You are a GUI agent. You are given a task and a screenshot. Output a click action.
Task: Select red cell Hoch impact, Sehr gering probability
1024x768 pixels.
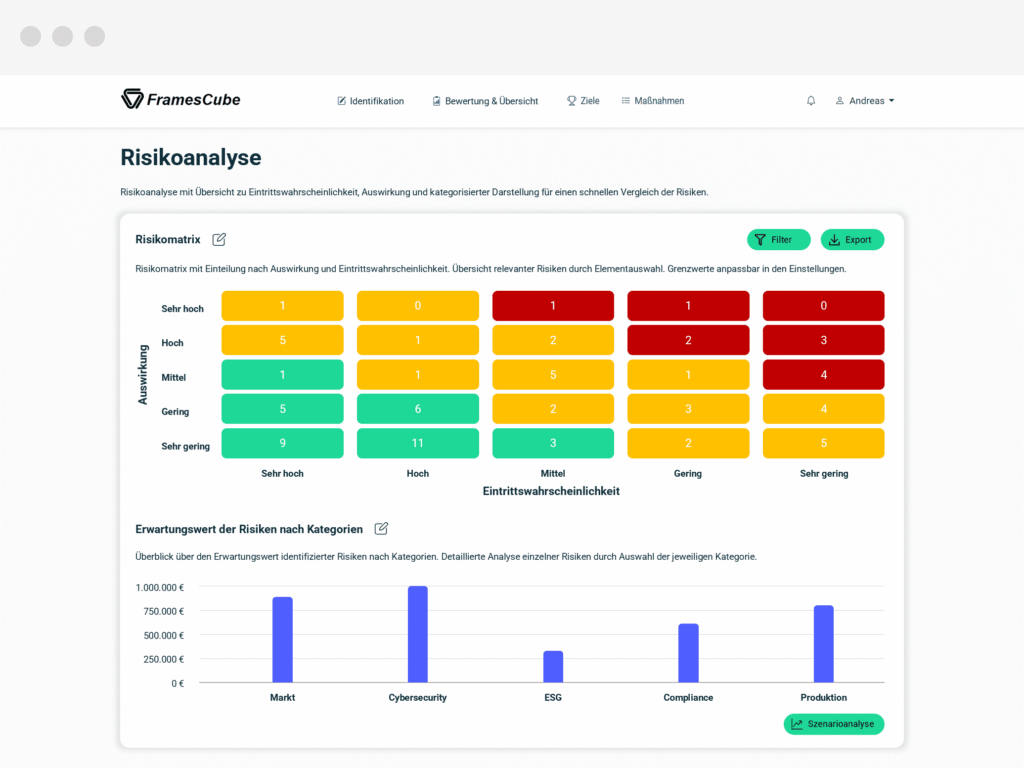pyautogui.click(x=824, y=340)
